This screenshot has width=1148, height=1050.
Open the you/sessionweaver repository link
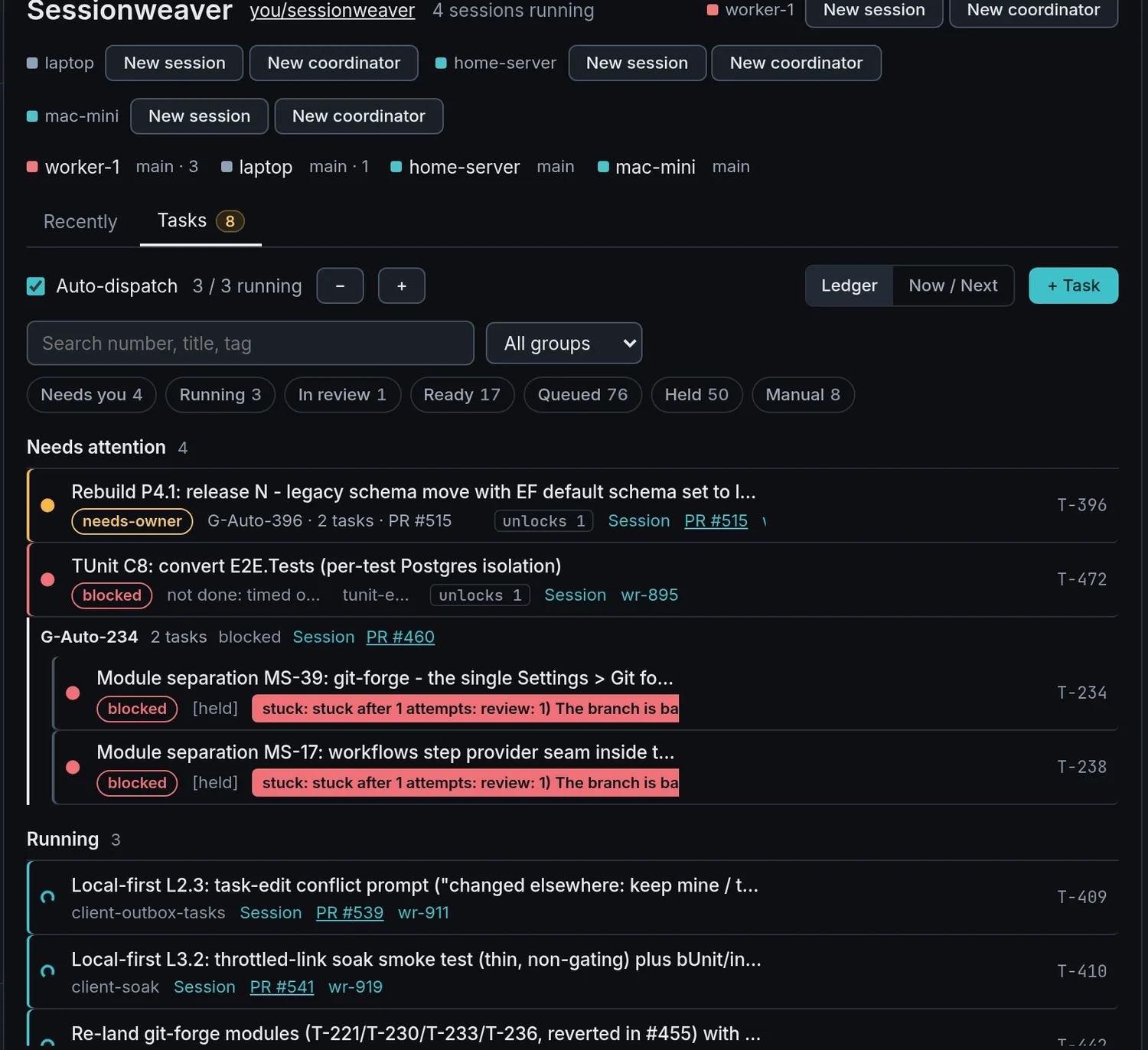(x=332, y=11)
